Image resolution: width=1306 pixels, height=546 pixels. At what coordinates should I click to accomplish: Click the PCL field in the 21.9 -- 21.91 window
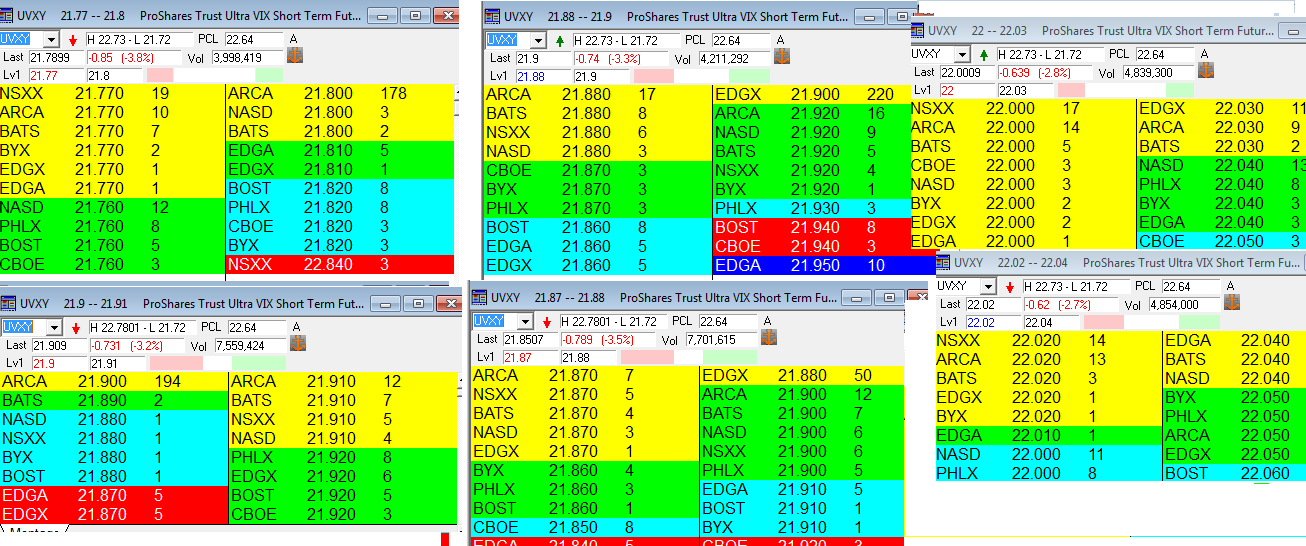coord(255,327)
